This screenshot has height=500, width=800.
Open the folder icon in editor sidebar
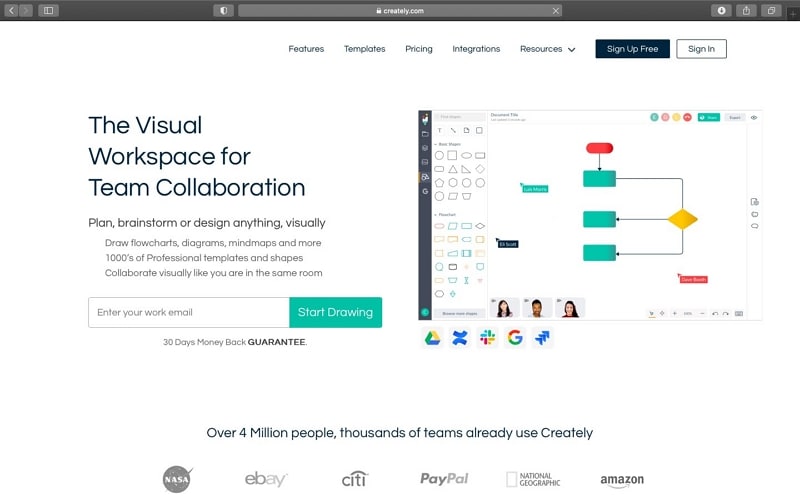pos(425,134)
